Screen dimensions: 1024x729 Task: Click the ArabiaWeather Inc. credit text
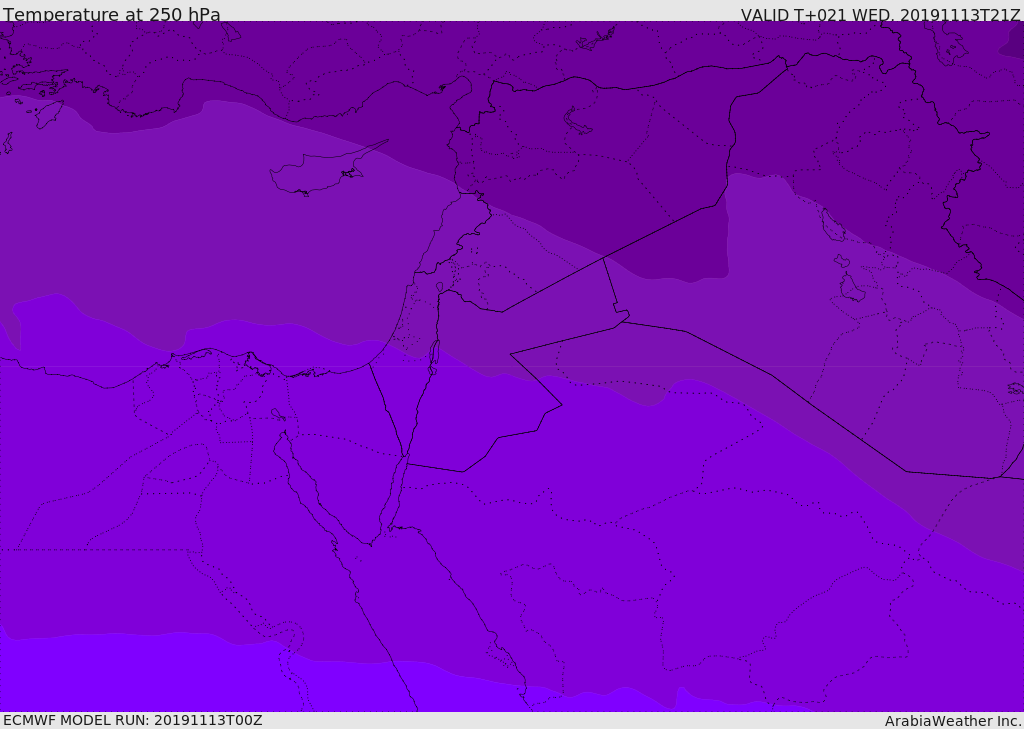point(953,720)
